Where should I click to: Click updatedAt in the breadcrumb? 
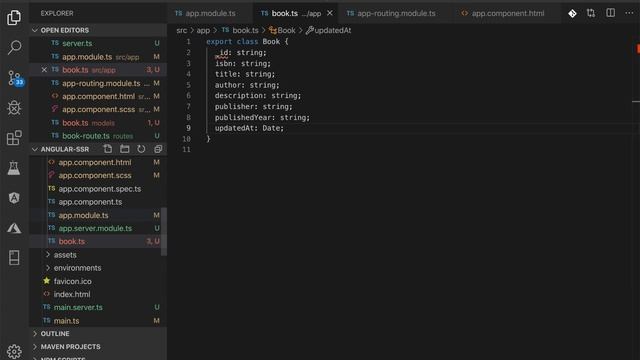(x=329, y=30)
